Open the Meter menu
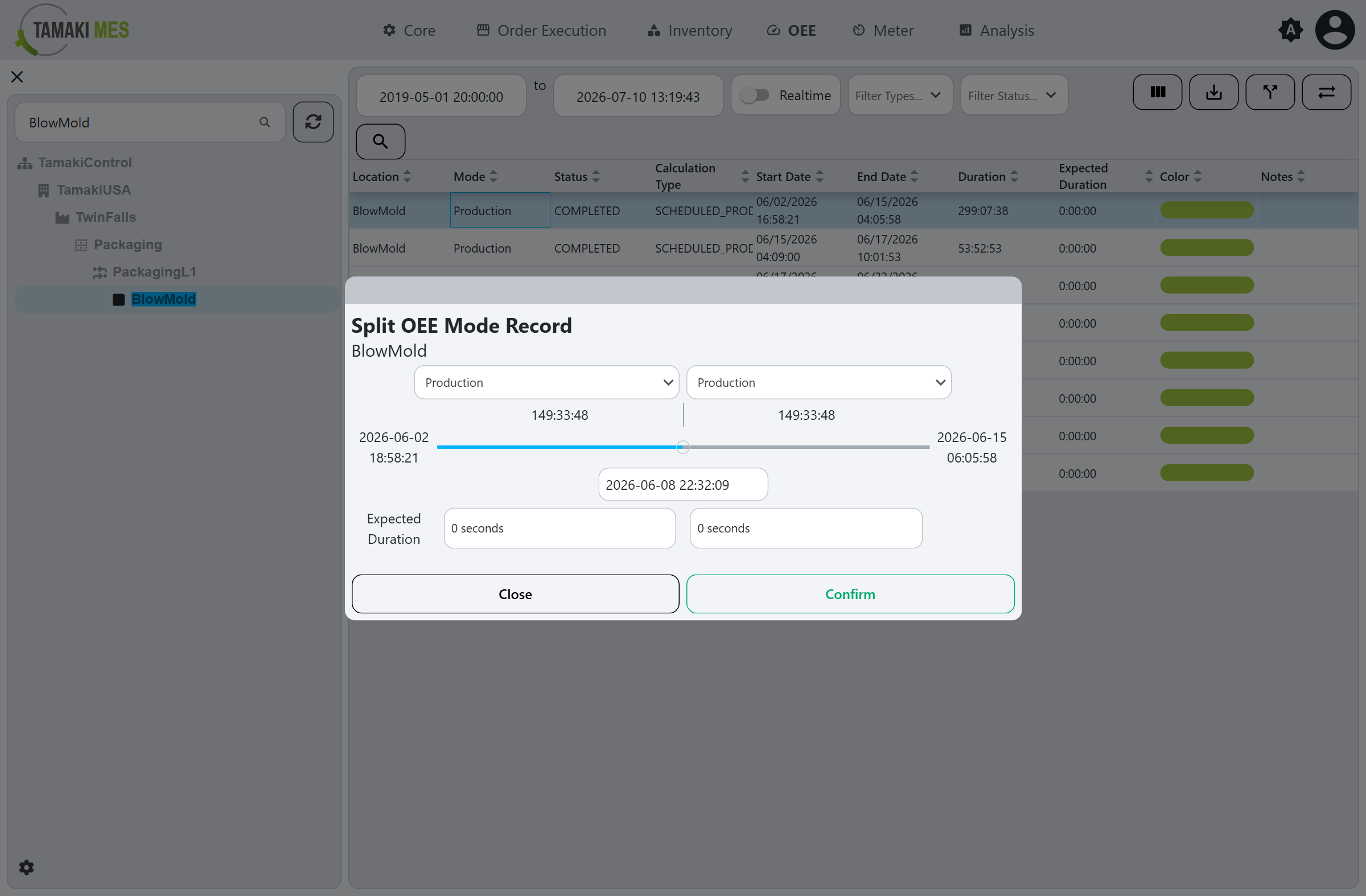This screenshot has width=1366, height=896. 883,30
